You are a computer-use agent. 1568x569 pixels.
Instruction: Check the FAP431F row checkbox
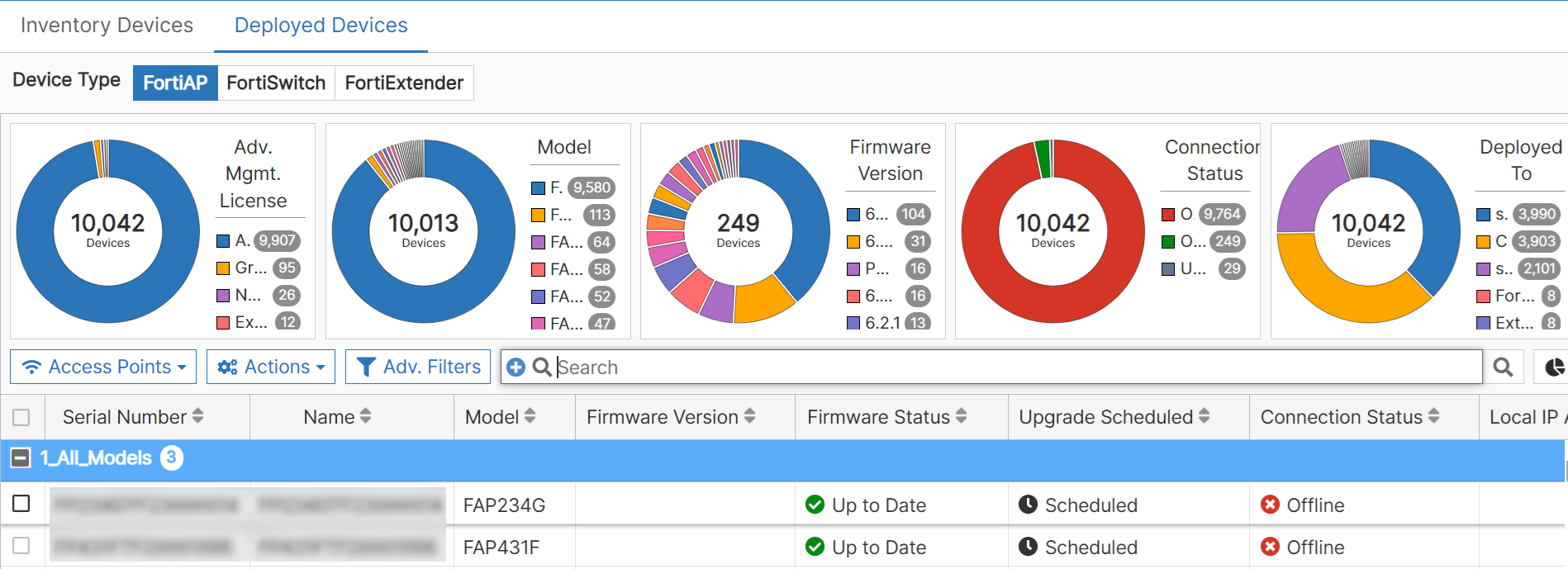(21, 546)
